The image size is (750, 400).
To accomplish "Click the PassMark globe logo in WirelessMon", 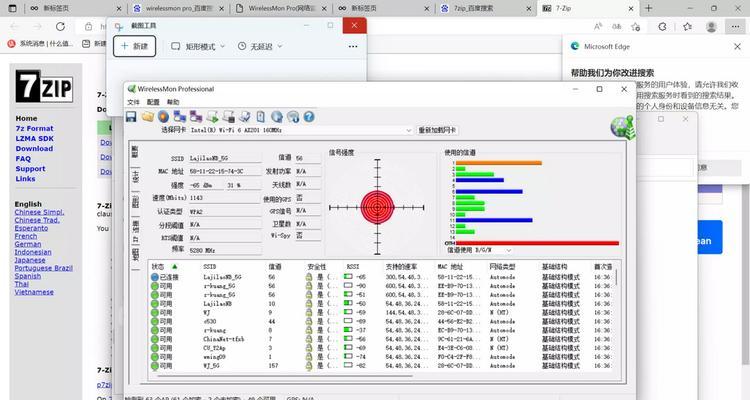I will click(622, 128).
